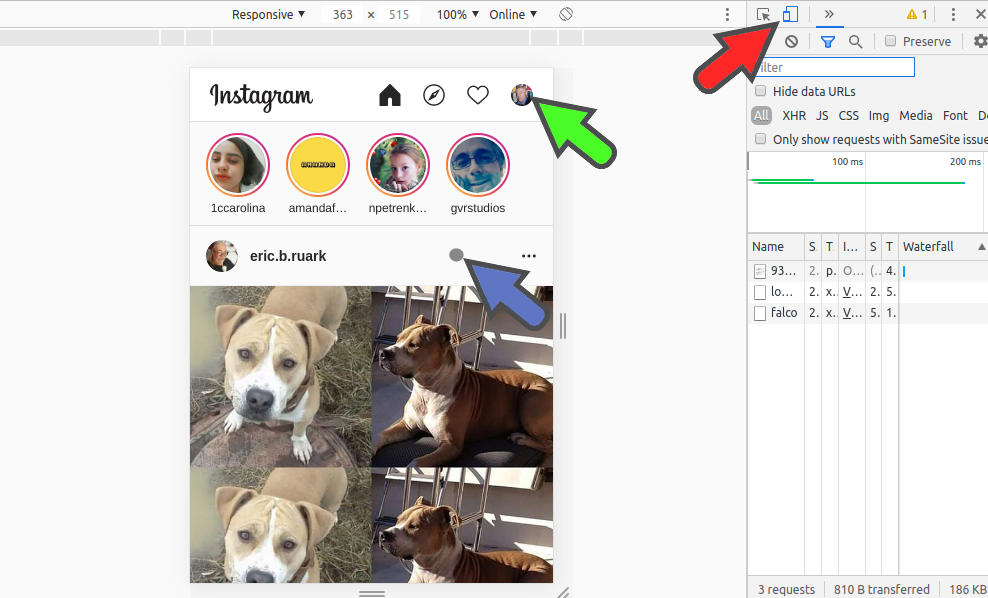Filter requests by JS type
This screenshot has height=598, width=988.
(822, 115)
